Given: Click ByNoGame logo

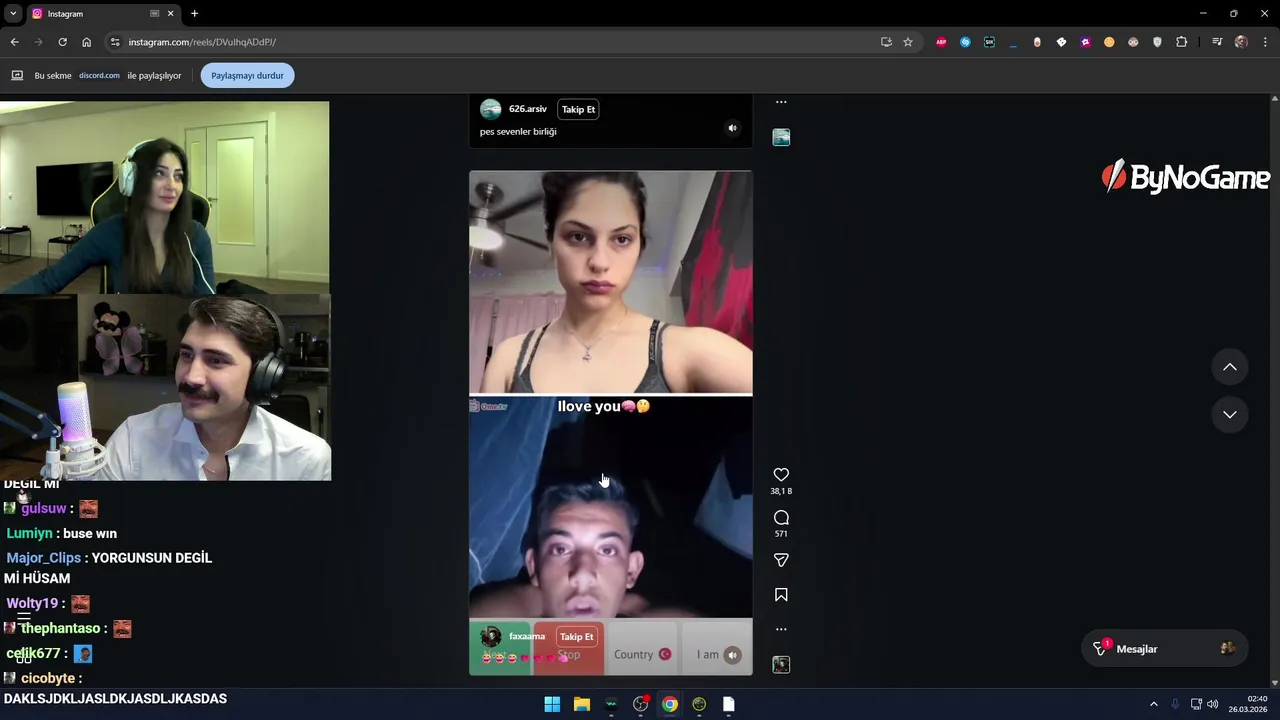Looking at the screenshot, I should pyautogui.click(x=1185, y=177).
